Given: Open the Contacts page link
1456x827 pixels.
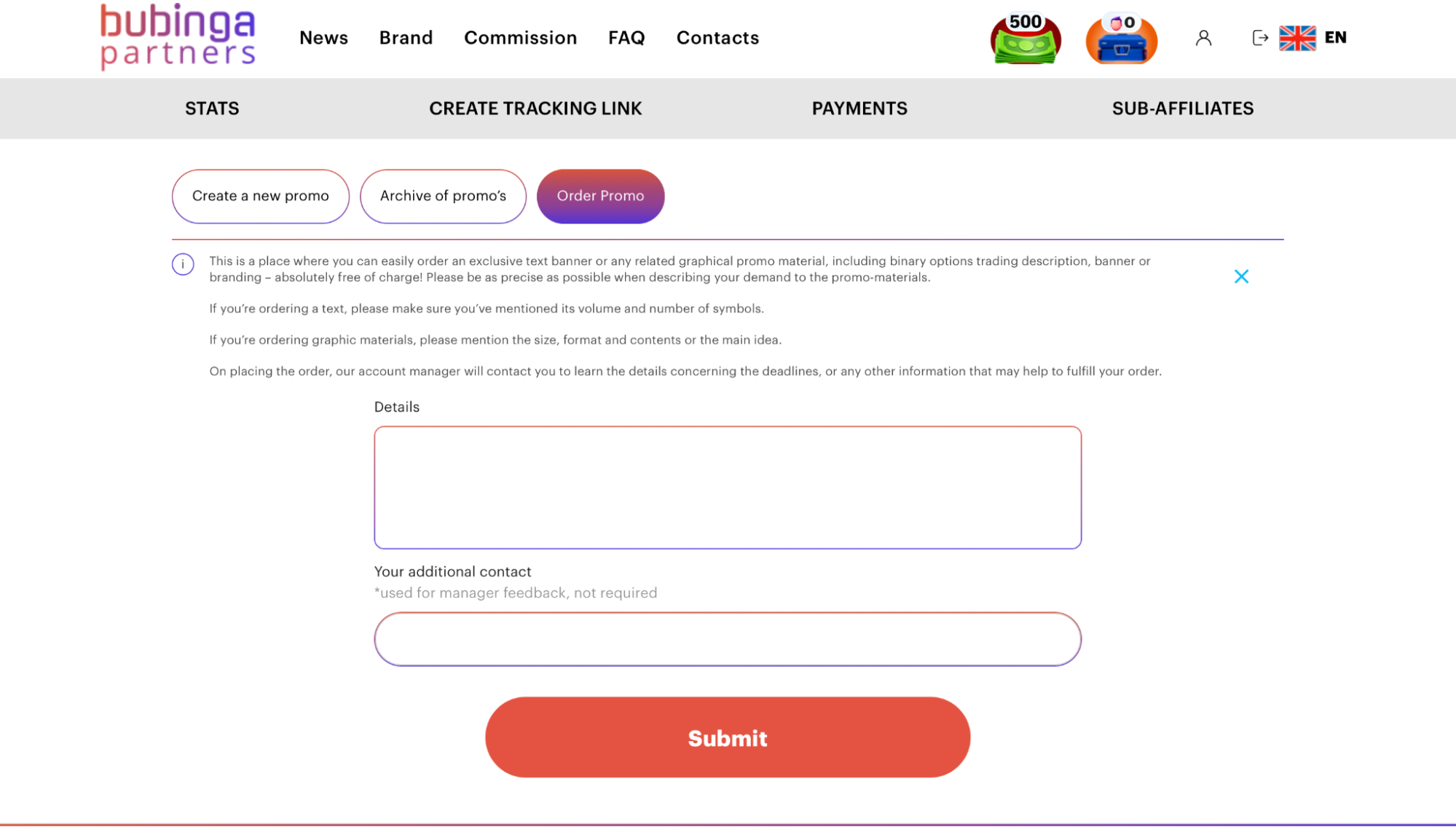Looking at the screenshot, I should (x=717, y=38).
